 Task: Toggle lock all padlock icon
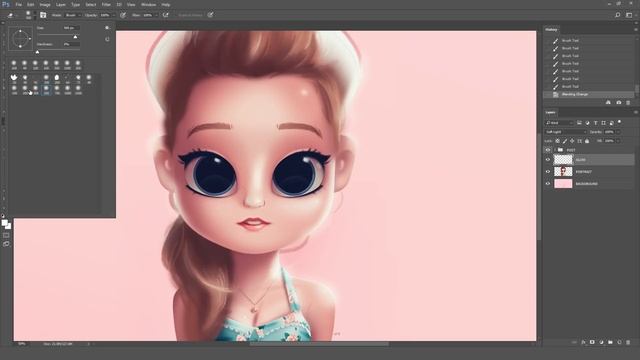pos(587,141)
